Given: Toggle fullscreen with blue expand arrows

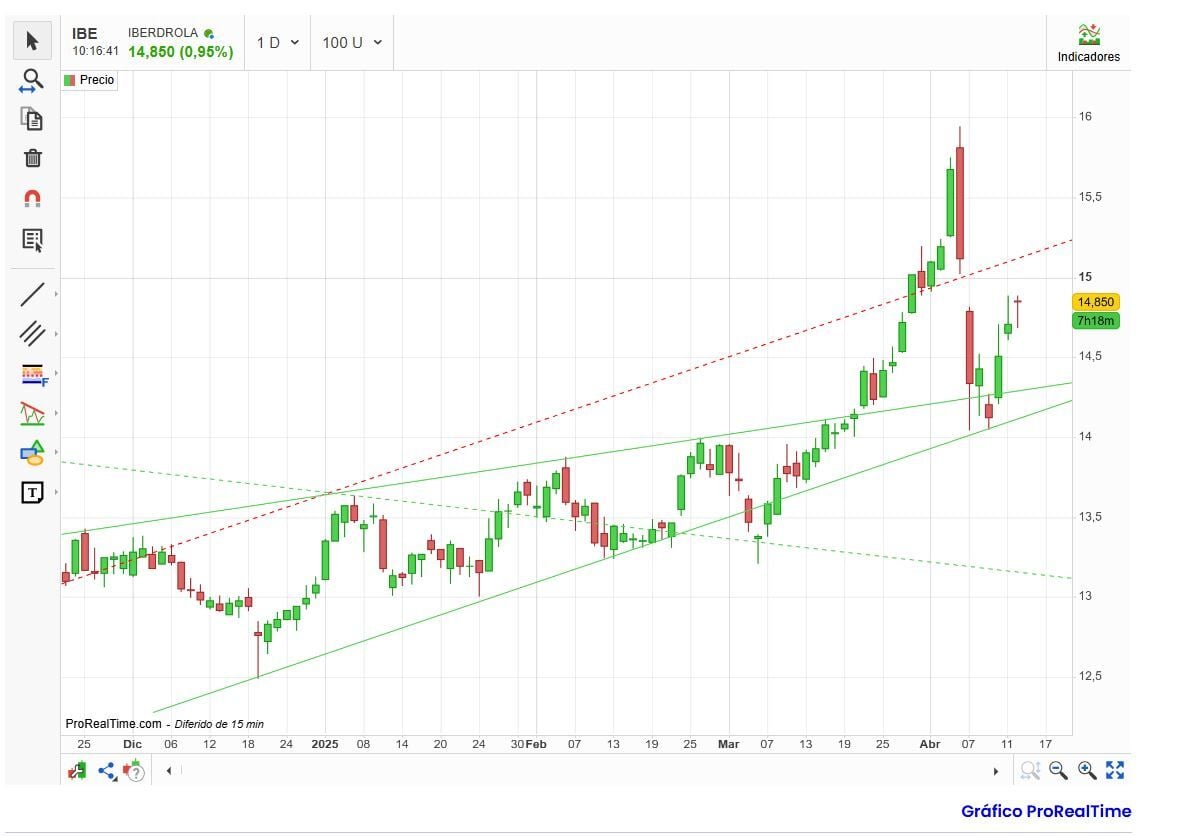Looking at the screenshot, I should coord(1115,770).
